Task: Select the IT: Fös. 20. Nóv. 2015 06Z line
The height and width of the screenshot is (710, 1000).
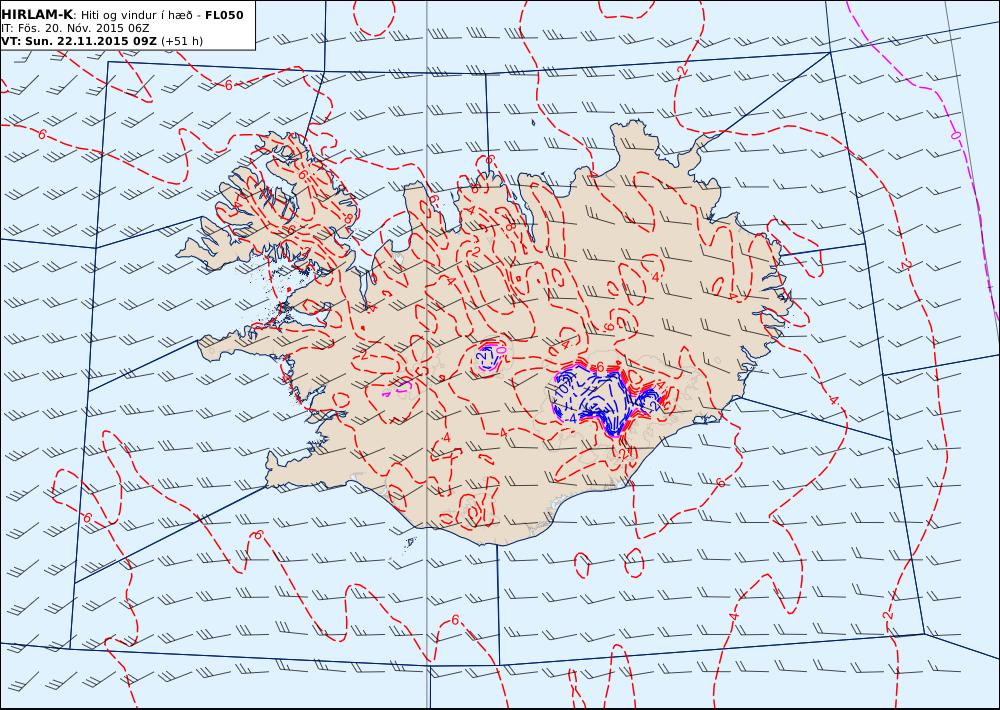Action: tap(75, 28)
